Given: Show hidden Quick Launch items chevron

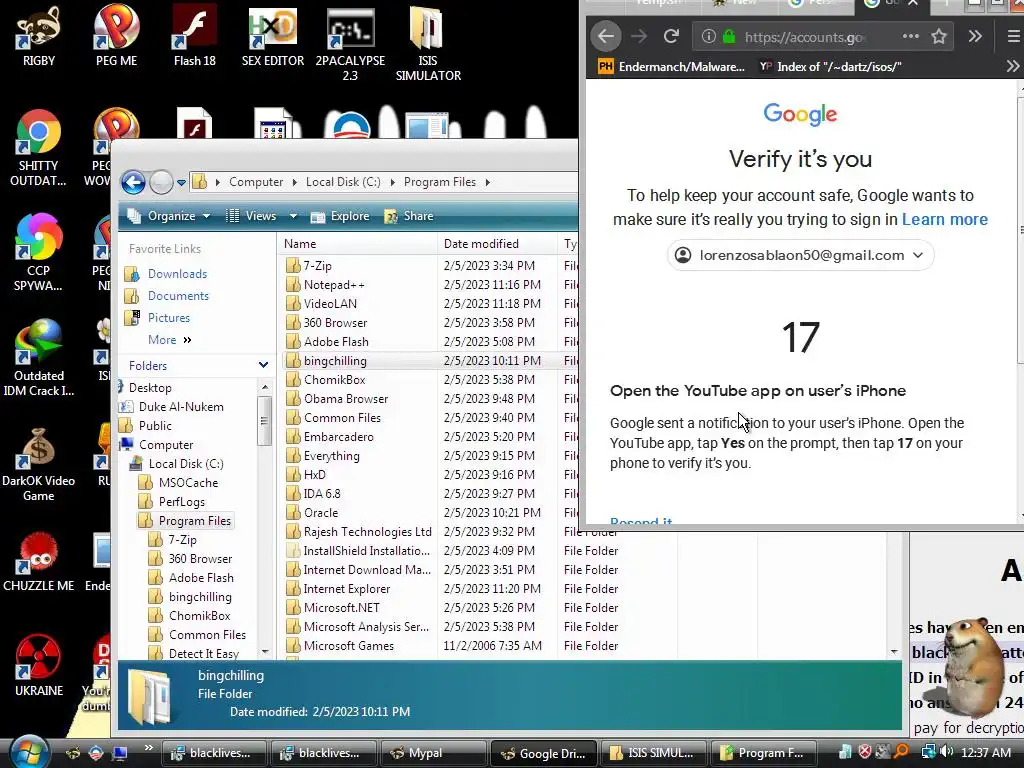Looking at the screenshot, I should [x=148, y=748].
